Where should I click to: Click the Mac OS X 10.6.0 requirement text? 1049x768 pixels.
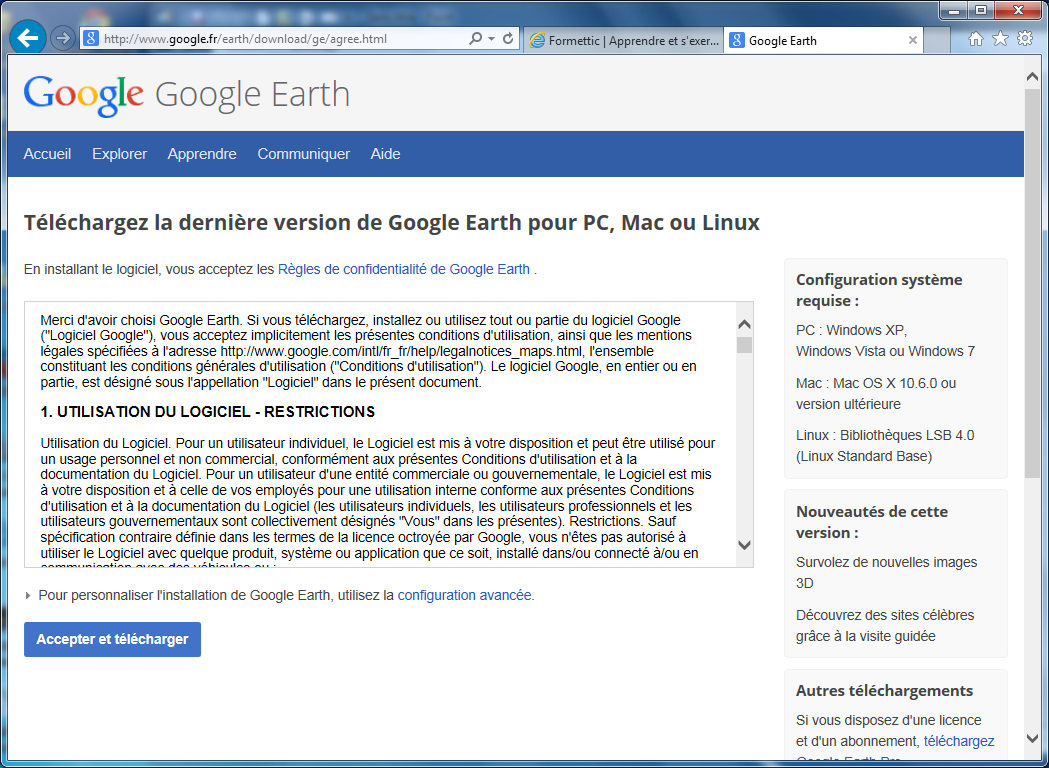coord(876,393)
